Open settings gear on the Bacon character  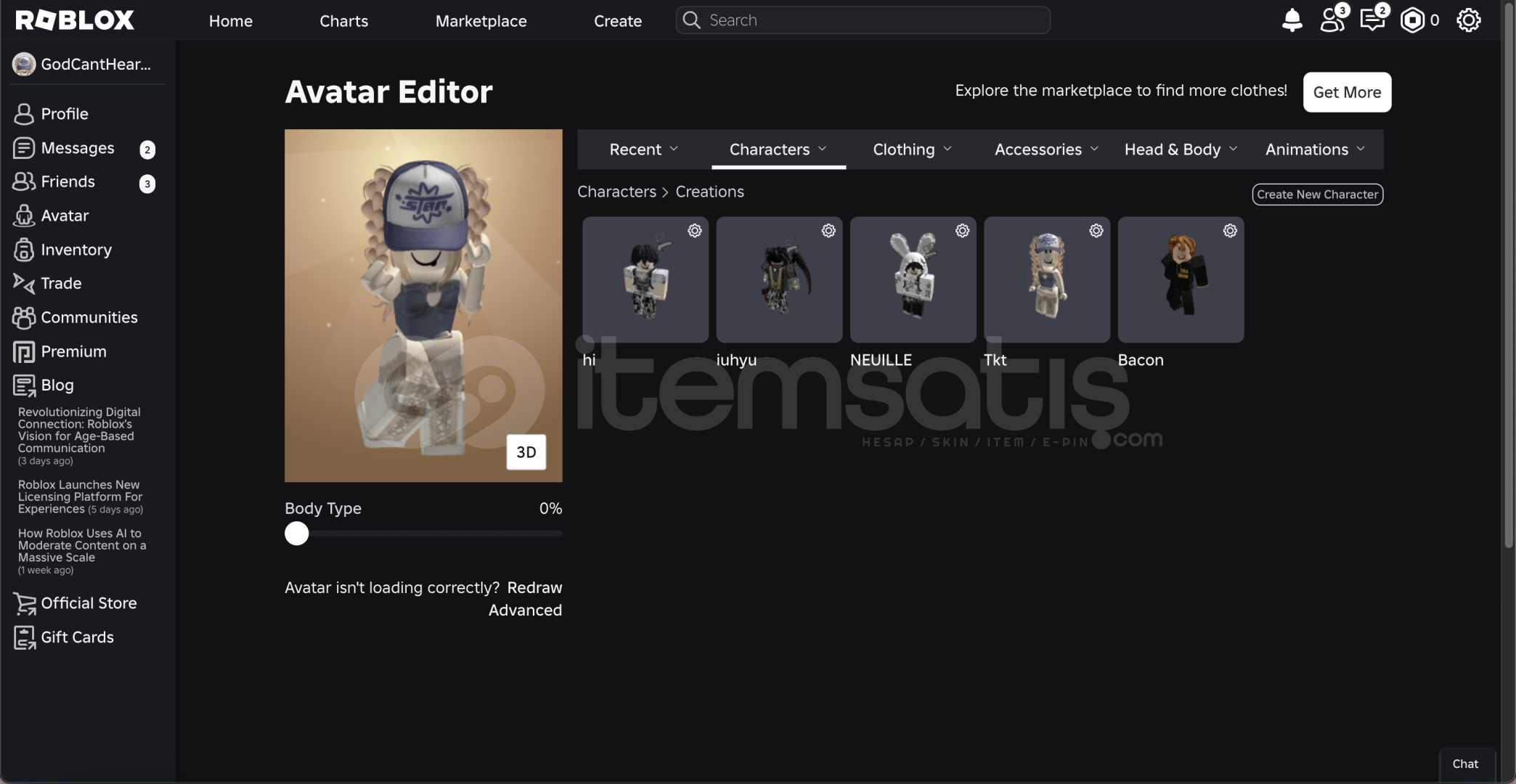(1230, 231)
